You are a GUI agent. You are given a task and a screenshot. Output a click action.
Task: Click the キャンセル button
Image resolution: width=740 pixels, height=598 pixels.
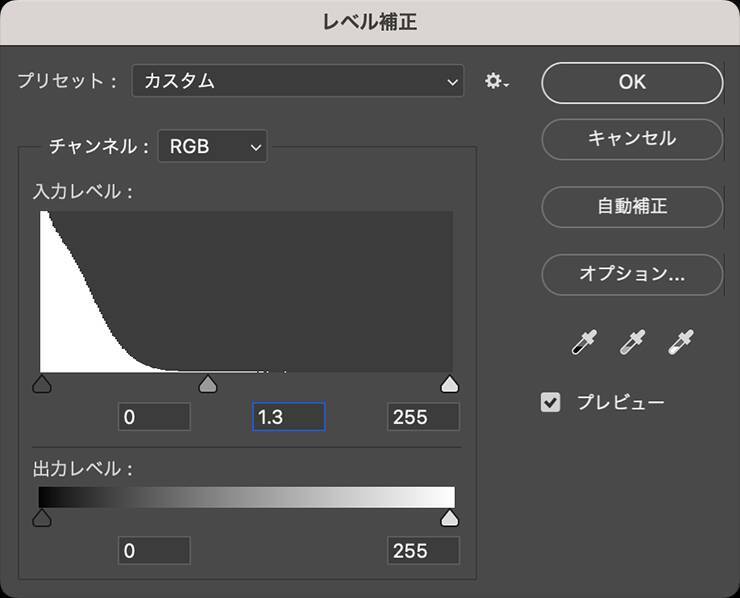tap(632, 139)
